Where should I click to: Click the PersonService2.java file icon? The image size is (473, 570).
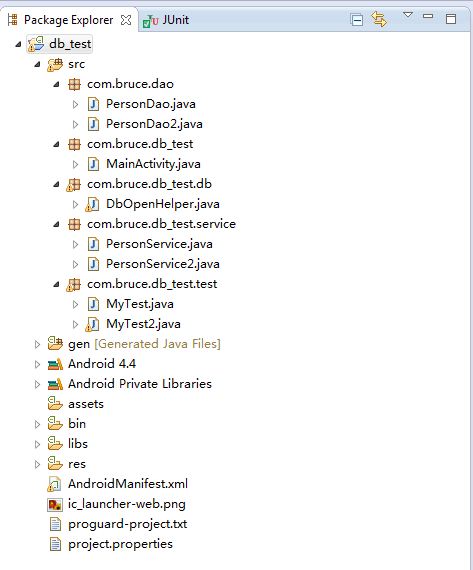[x=93, y=264]
